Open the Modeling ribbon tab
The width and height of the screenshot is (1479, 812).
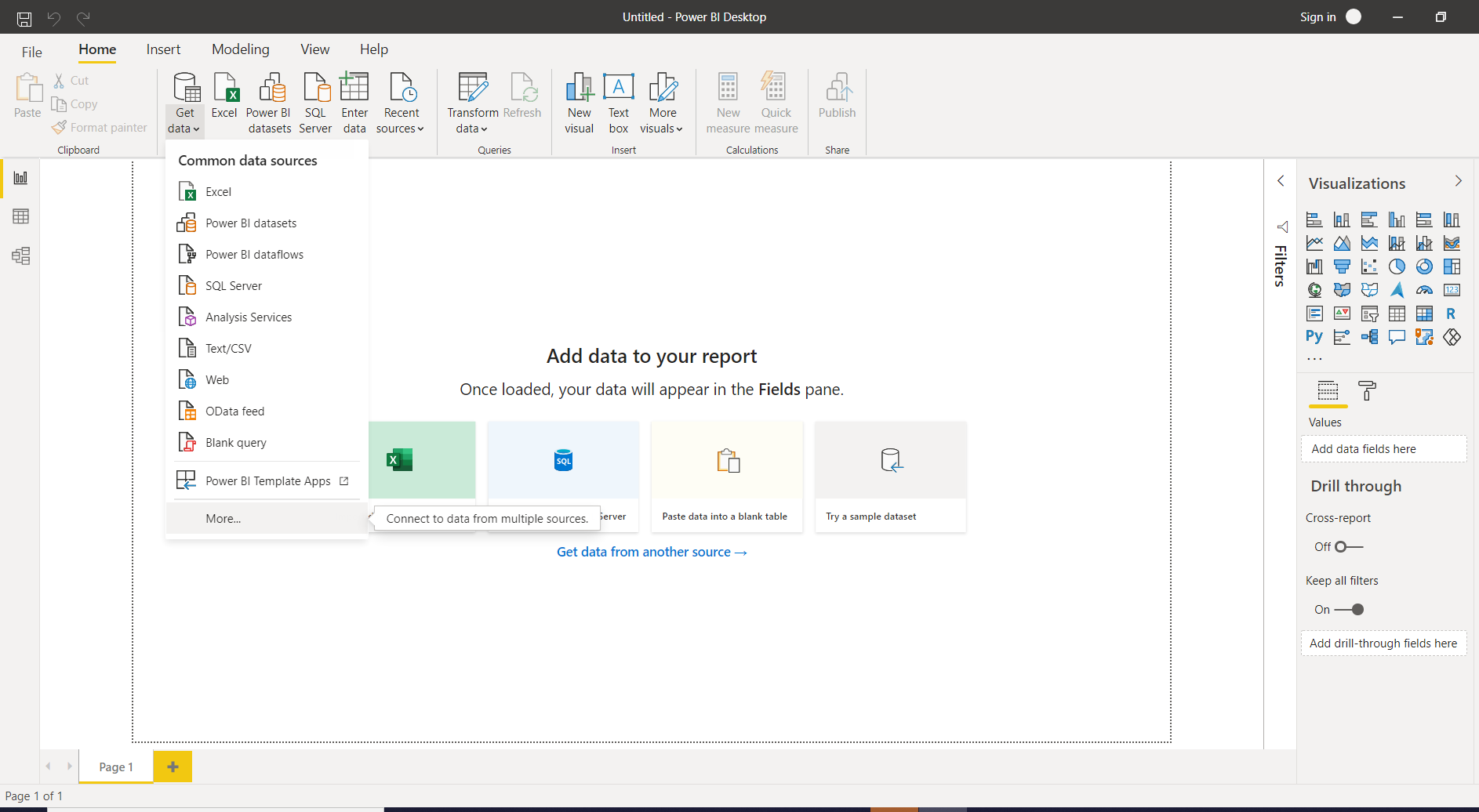point(240,49)
